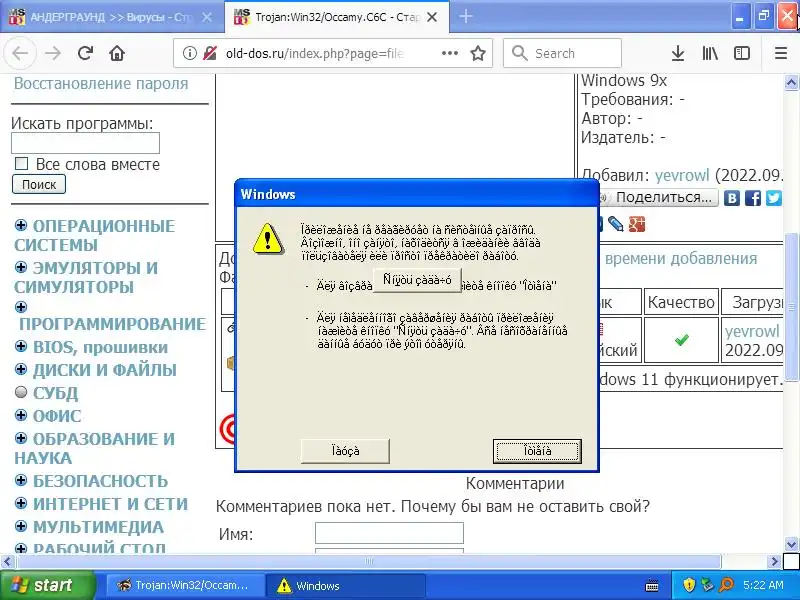Open yevrowl link in the files table
The image size is (800, 600).
click(752, 331)
